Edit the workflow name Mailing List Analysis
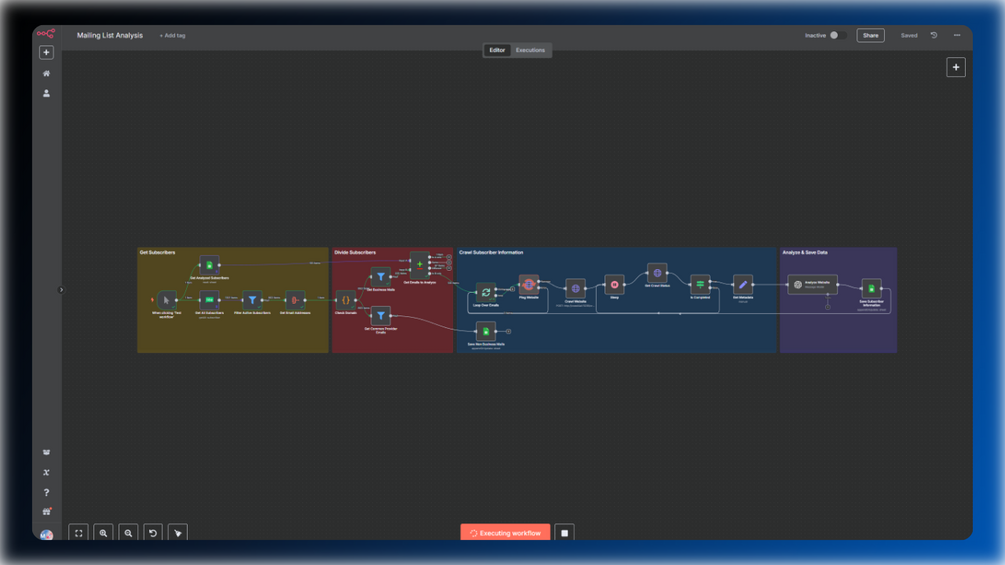The image size is (1005, 565). tap(110, 35)
